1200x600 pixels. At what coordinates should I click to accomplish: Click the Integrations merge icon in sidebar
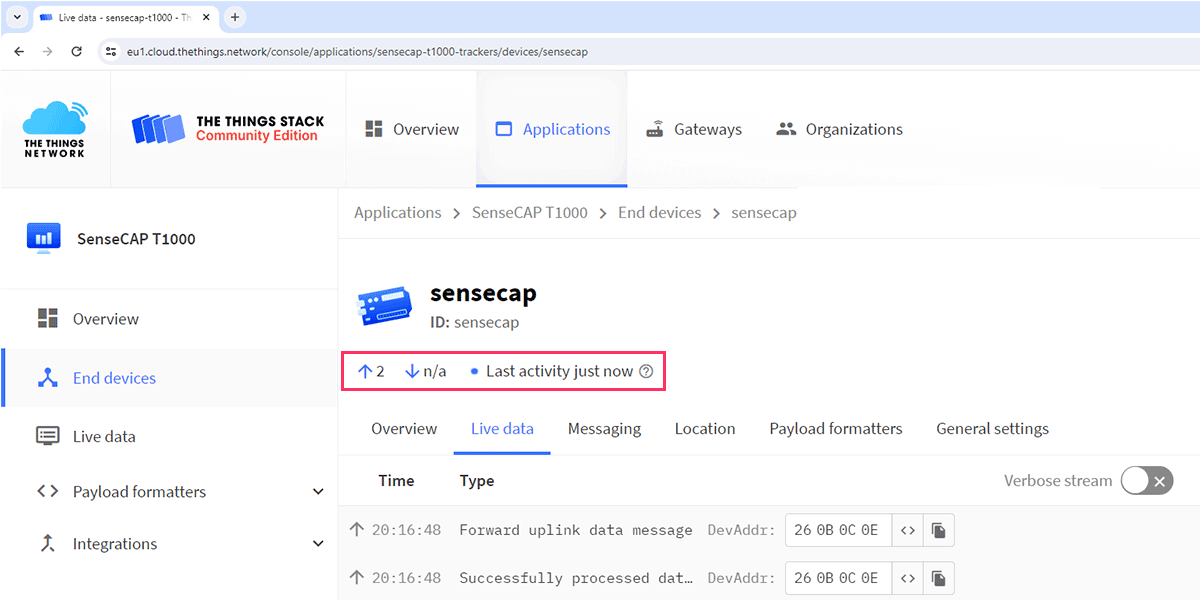pos(47,543)
